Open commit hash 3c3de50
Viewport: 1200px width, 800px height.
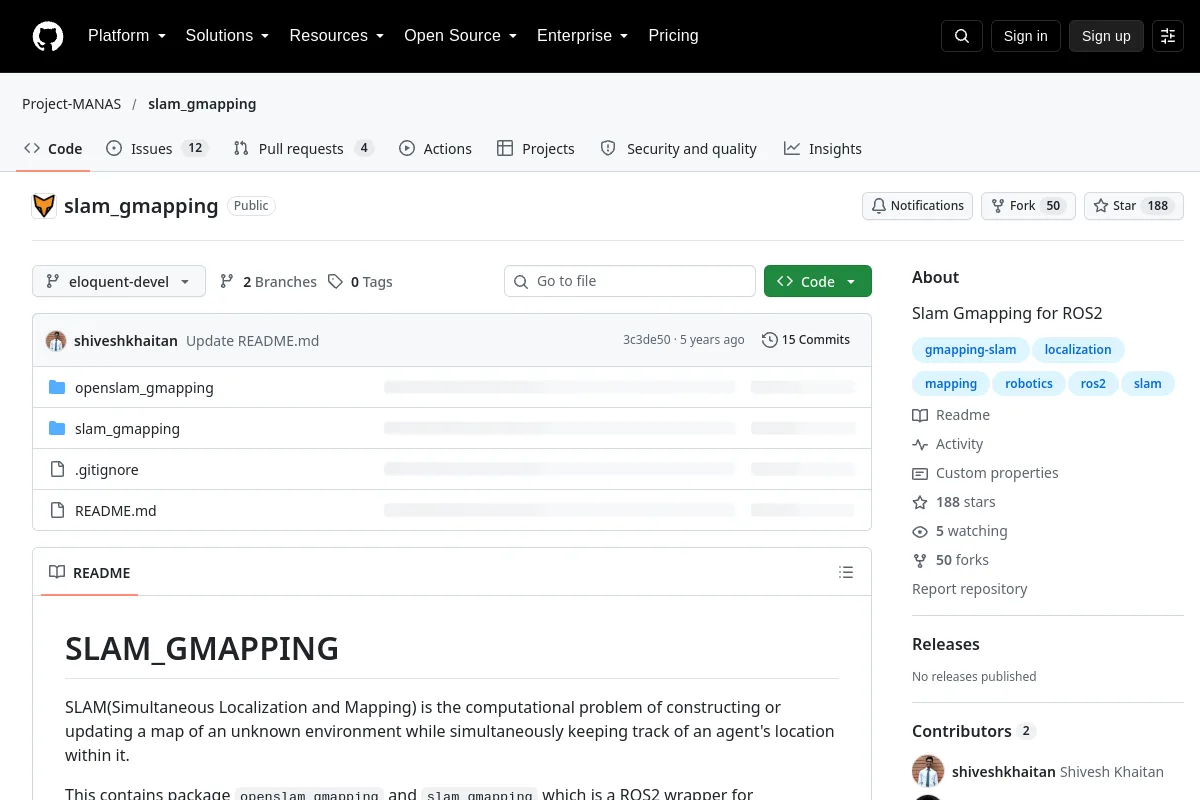(646, 340)
